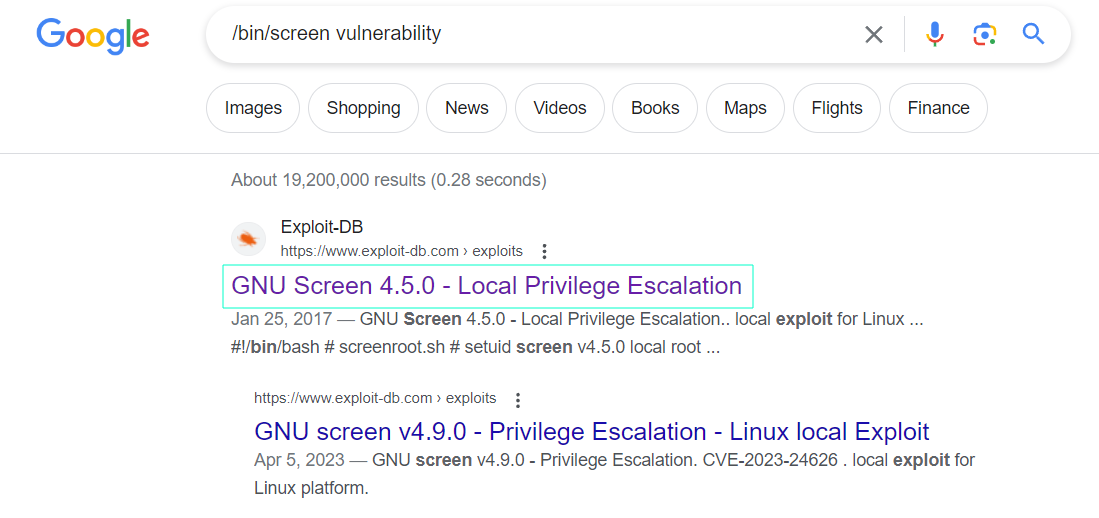
Task: Click the 'About 19,200,000 results' text
Action: (388, 180)
